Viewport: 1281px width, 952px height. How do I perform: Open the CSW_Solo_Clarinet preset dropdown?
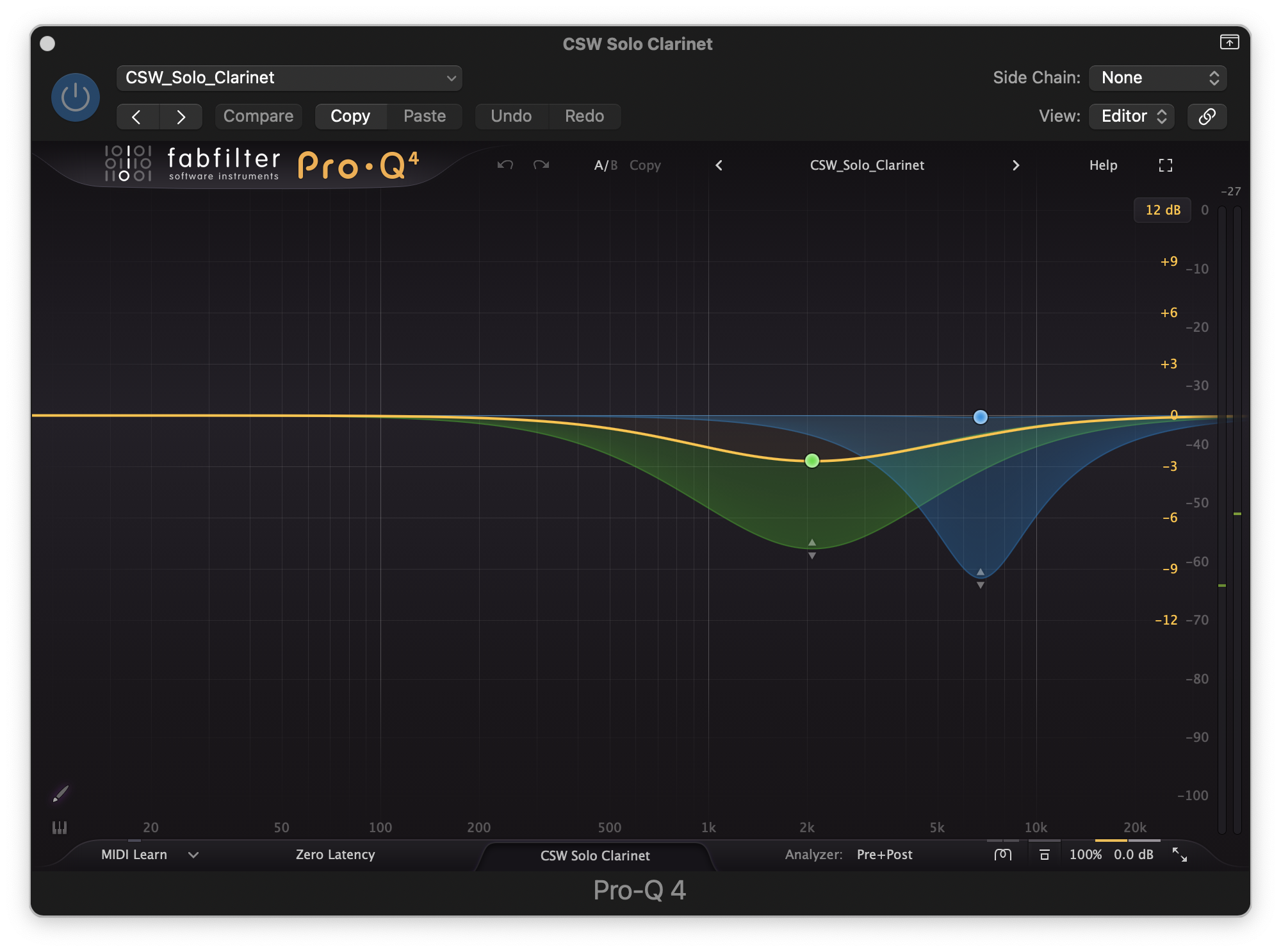tap(290, 78)
